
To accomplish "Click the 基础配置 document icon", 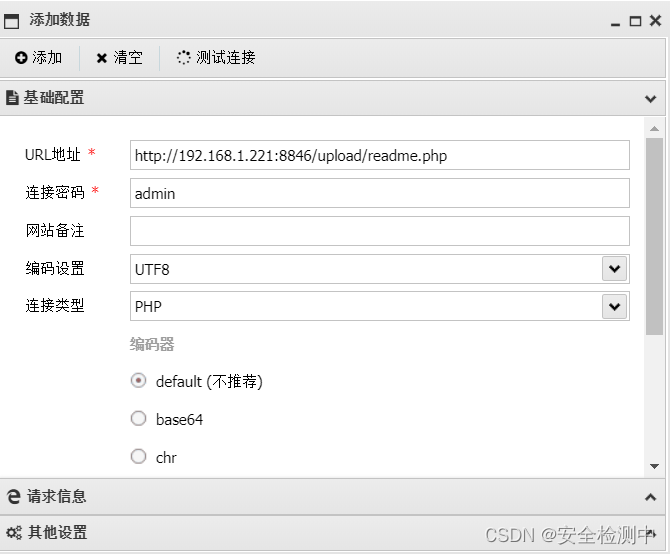I will tap(13, 98).
